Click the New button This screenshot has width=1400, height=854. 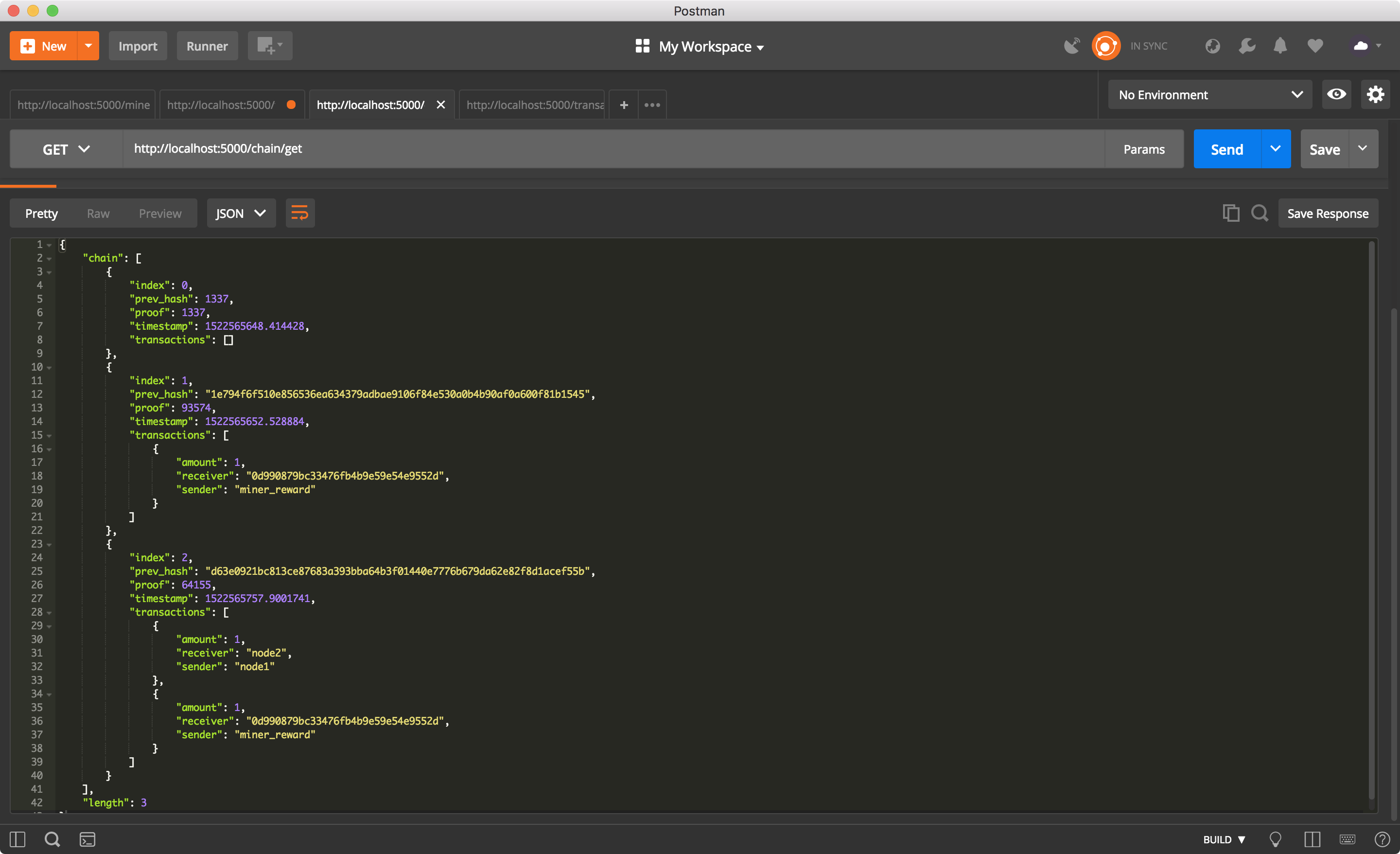tap(44, 46)
